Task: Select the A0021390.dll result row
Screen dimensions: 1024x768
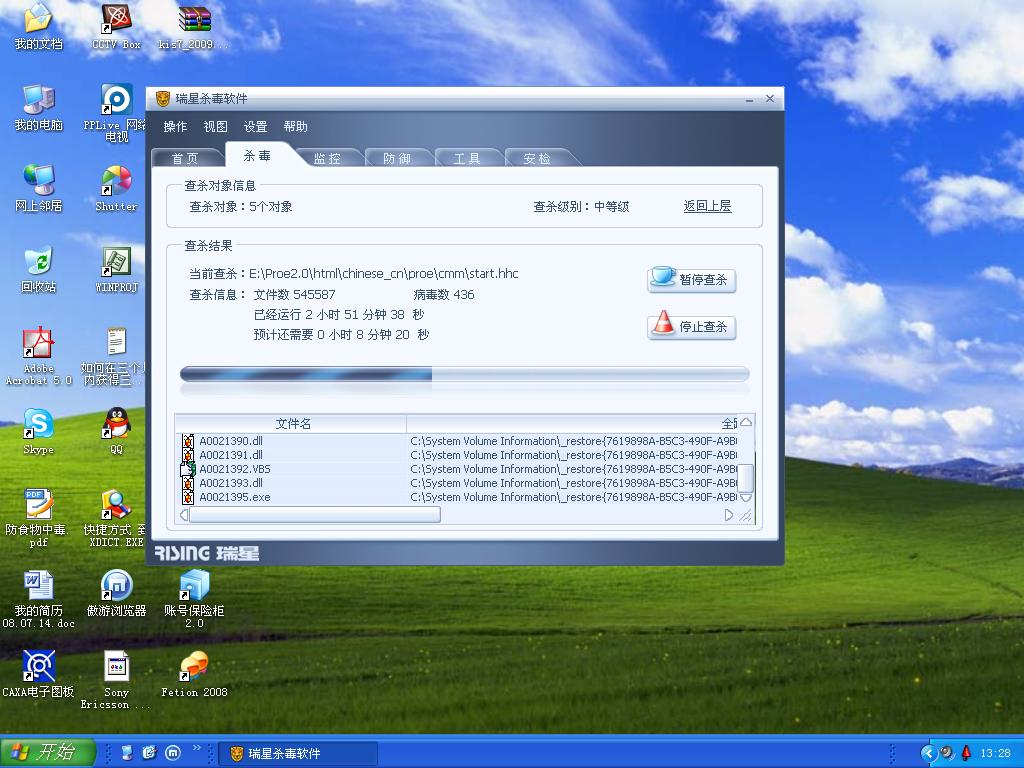Action: (x=458, y=441)
